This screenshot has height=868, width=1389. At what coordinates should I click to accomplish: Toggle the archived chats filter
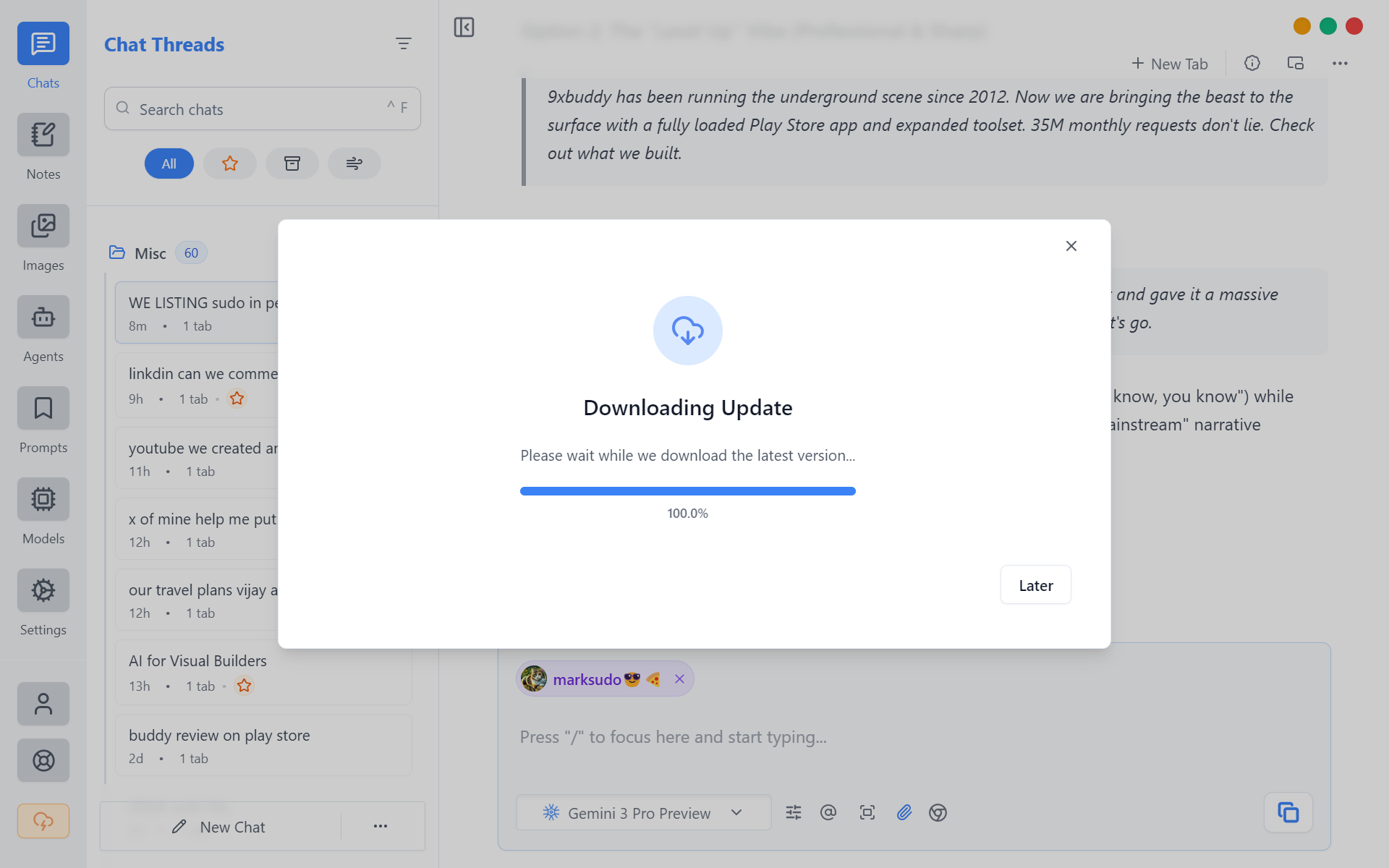(x=292, y=163)
